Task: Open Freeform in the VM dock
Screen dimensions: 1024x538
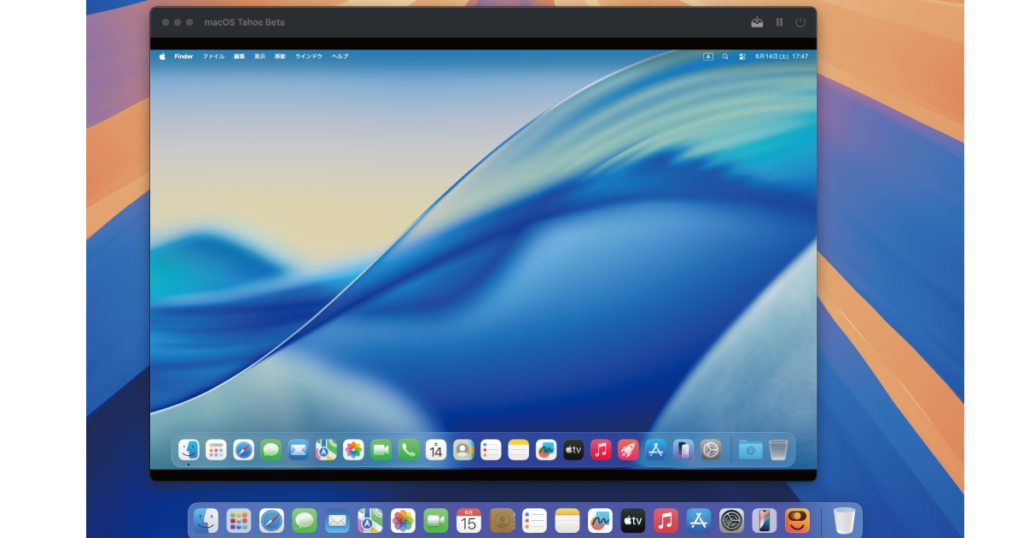Action: tap(546, 450)
